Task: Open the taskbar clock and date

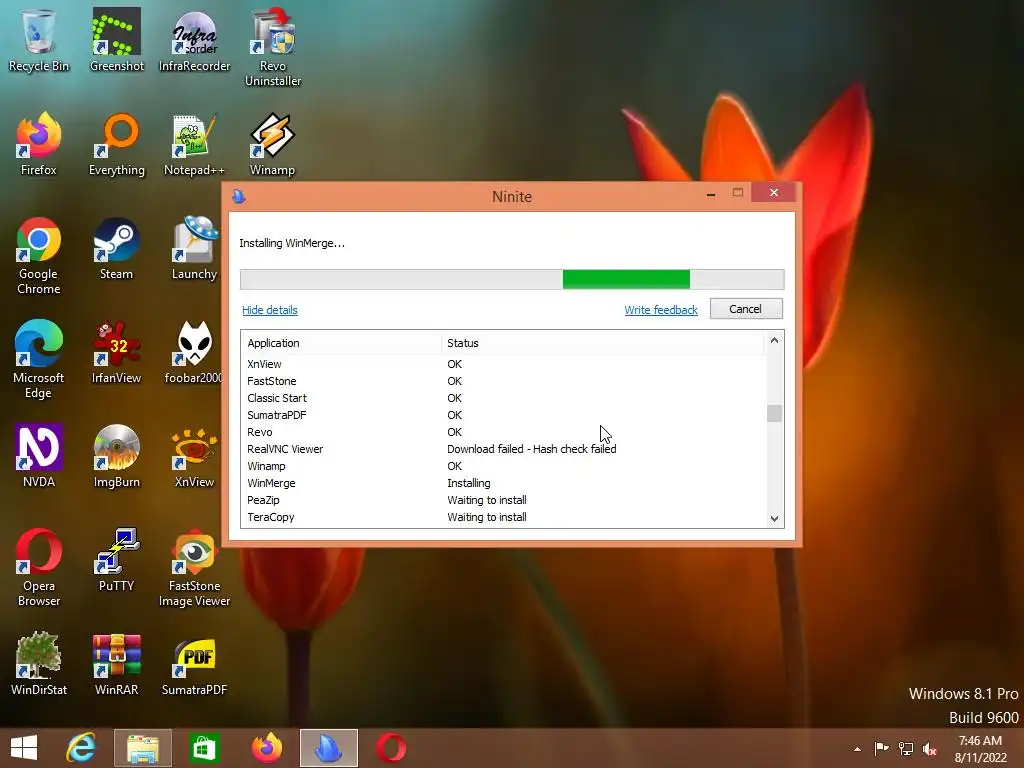Action: click(980, 748)
